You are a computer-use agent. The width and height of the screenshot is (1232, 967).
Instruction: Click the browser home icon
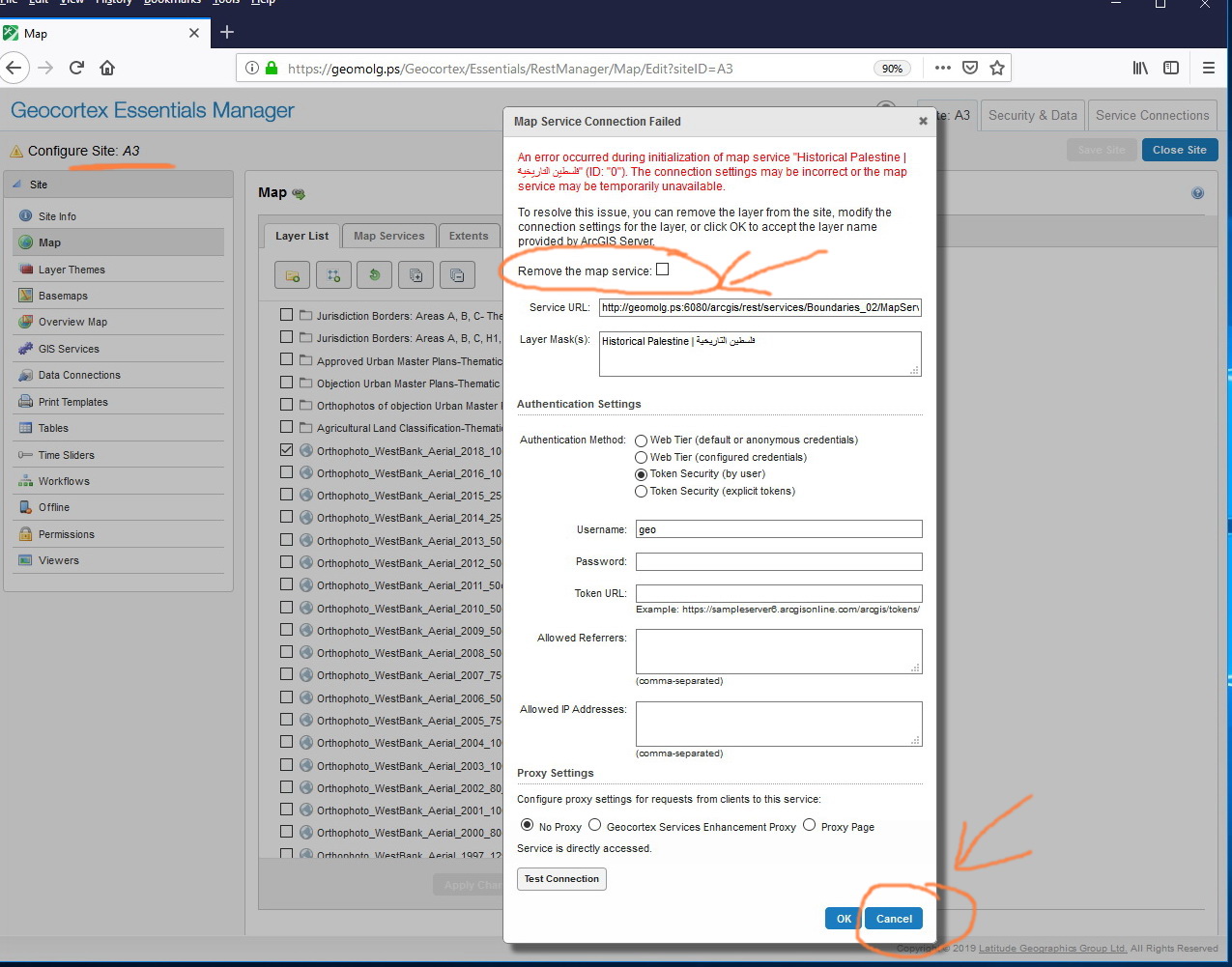click(x=107, y=68)
